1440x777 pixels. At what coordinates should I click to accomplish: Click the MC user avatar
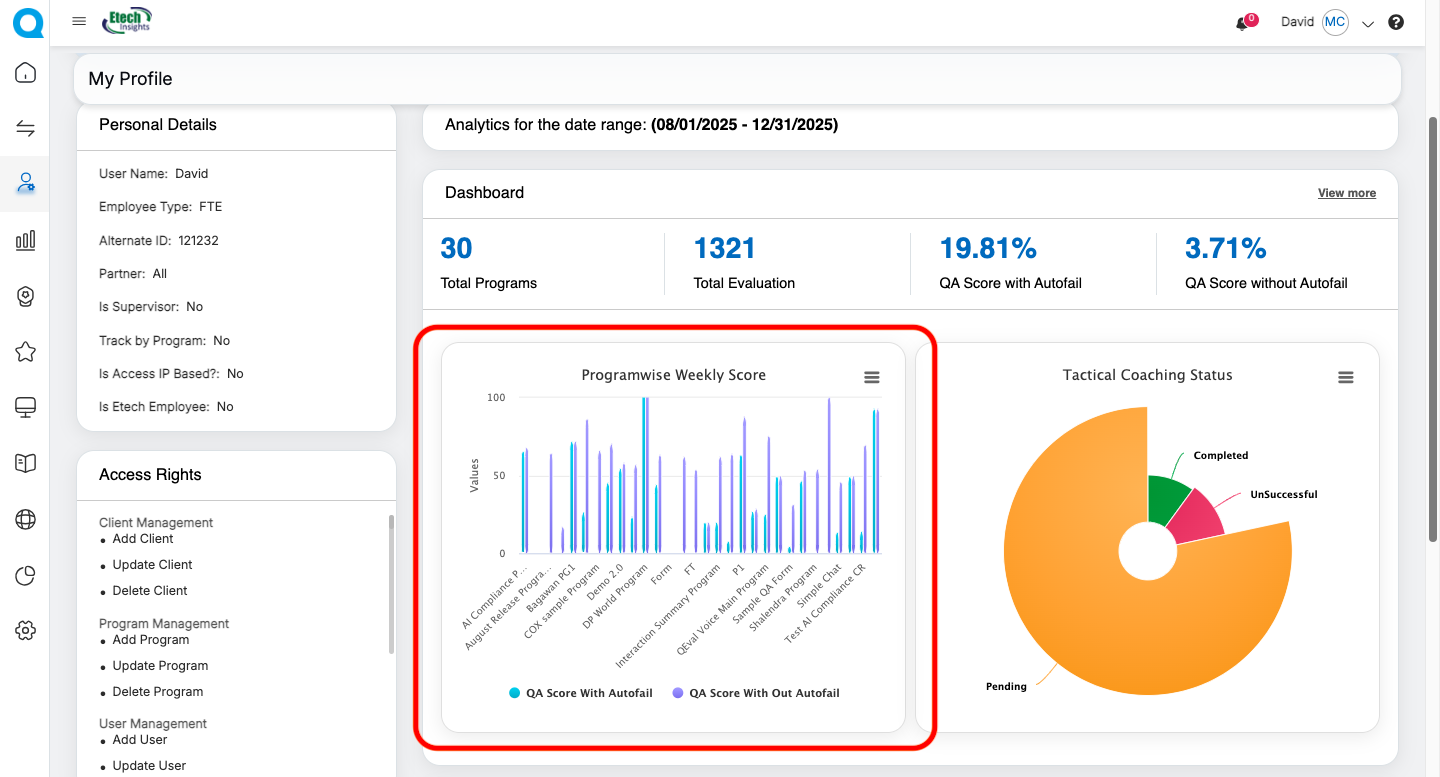pos(1335,23)
